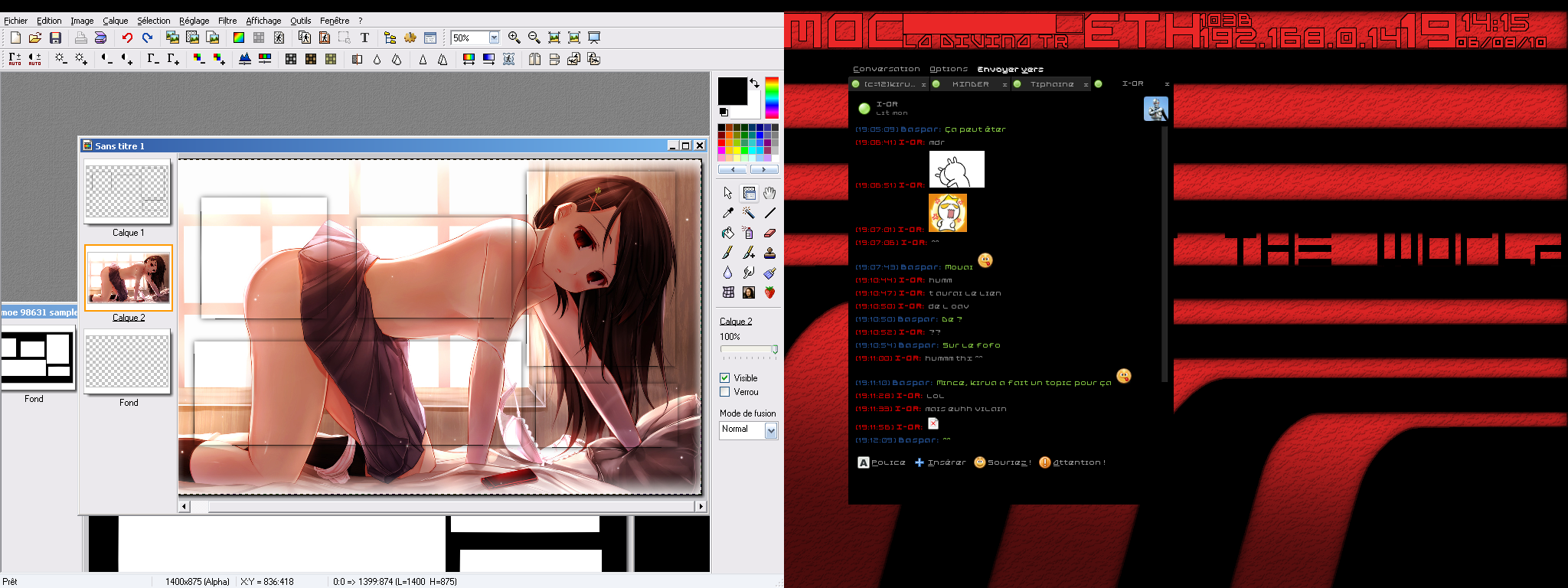The height and width of the screenshot is (588, 1568).
Task: Open Envoyer vers menu in chat window
Action: [x=1011, y=69]
